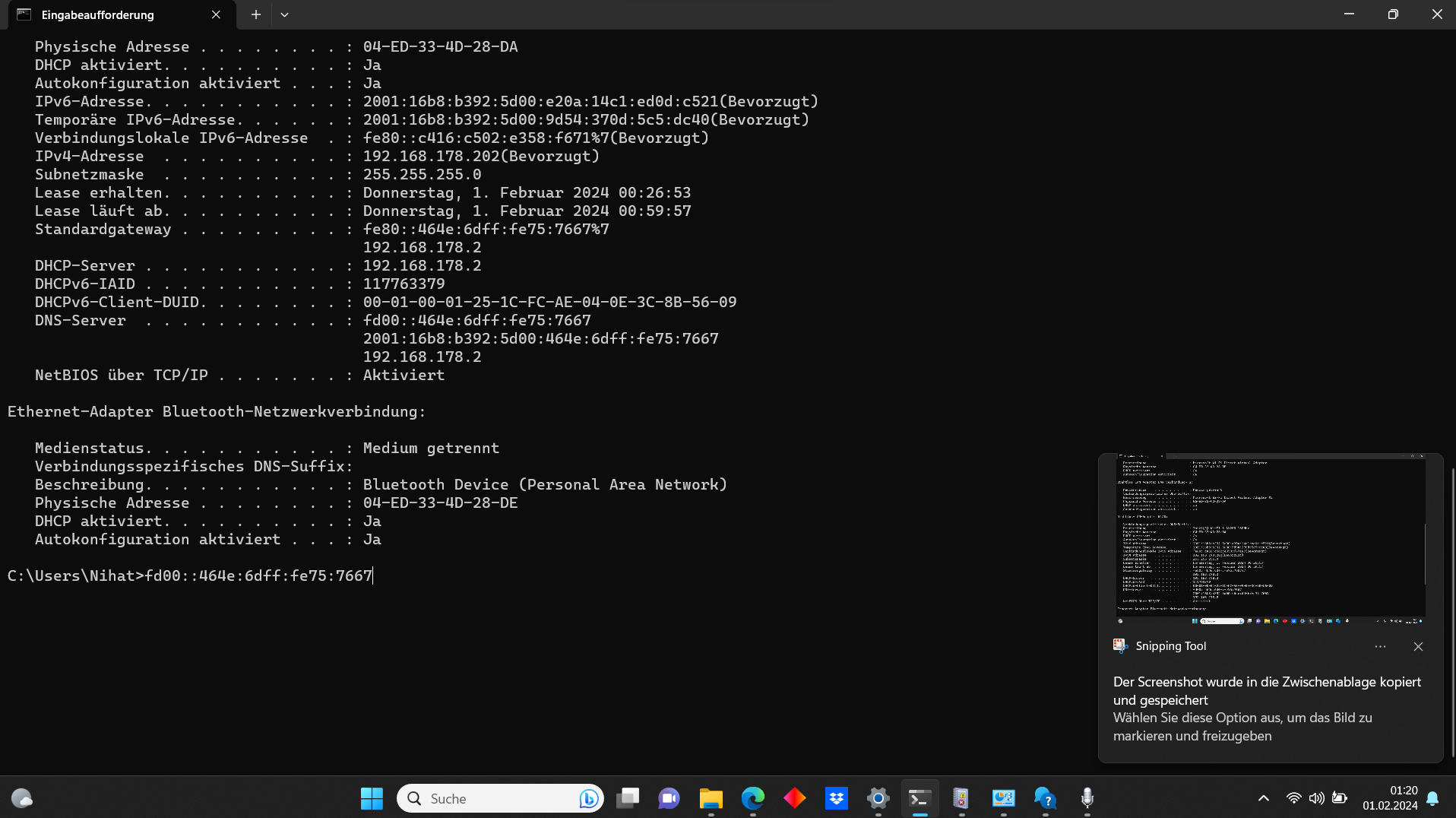
Task: Select the Command Prompt taskbar icon
Action: coord(919,798)
